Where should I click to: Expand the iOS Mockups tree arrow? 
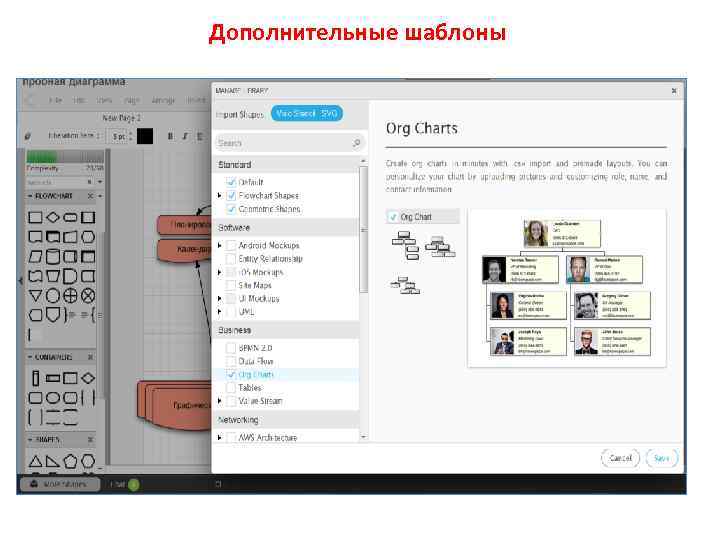click(219, 272)
